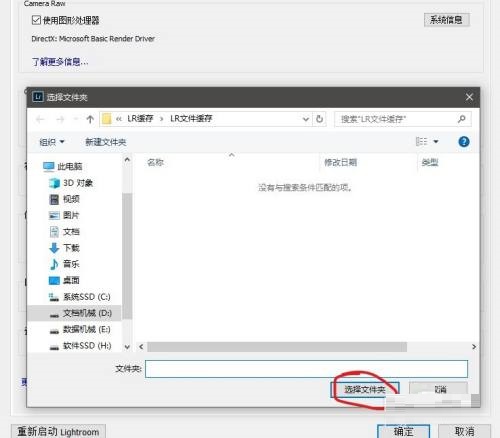Click the file list horizontal scrollbar thumb
500x438 pixels.
click(277, 347)
